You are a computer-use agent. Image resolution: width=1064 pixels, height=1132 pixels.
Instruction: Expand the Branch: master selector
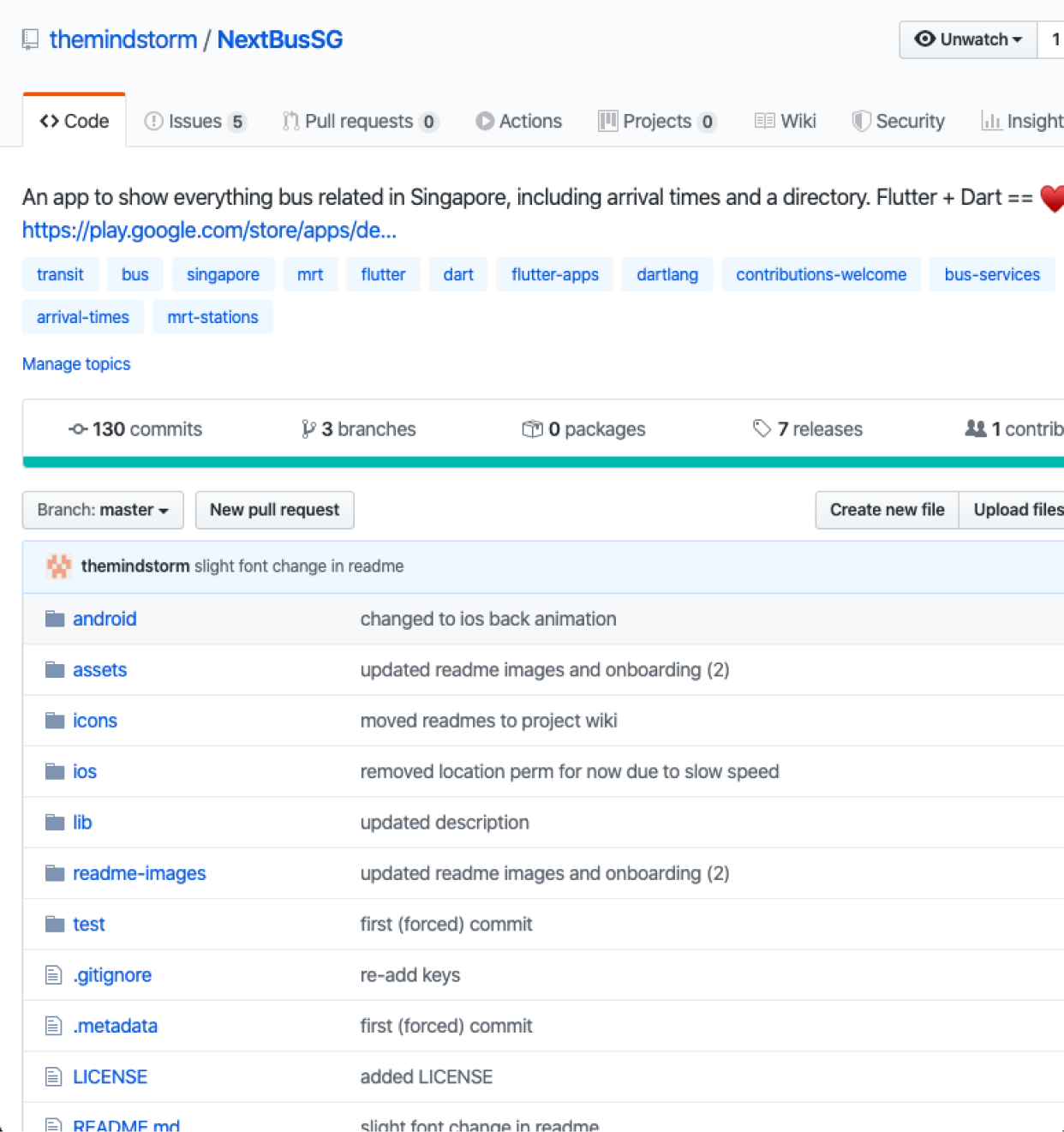(x=103, y=510)
